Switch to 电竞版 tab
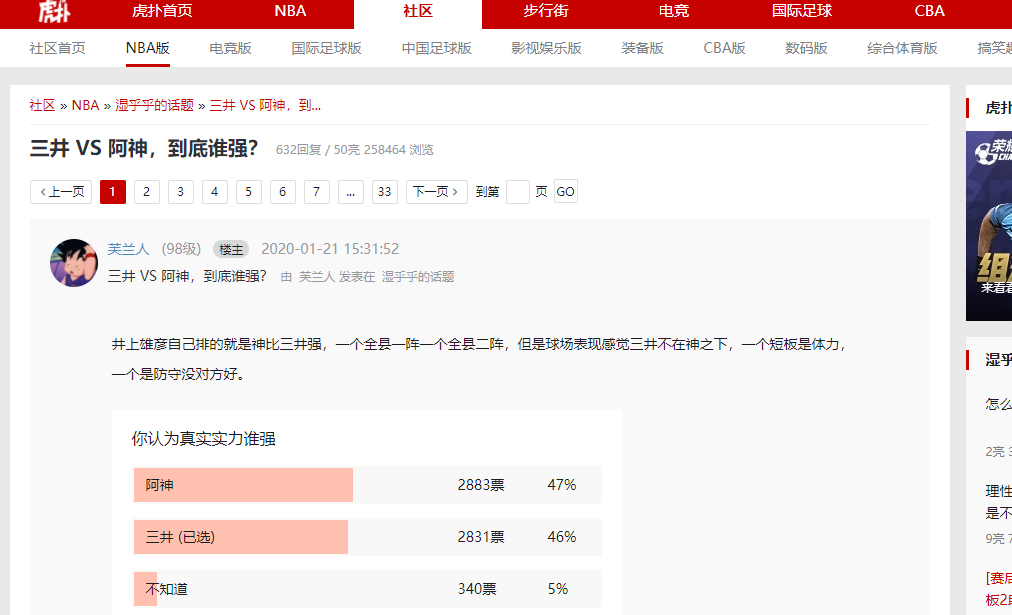1012x615 pixels. 230,48
